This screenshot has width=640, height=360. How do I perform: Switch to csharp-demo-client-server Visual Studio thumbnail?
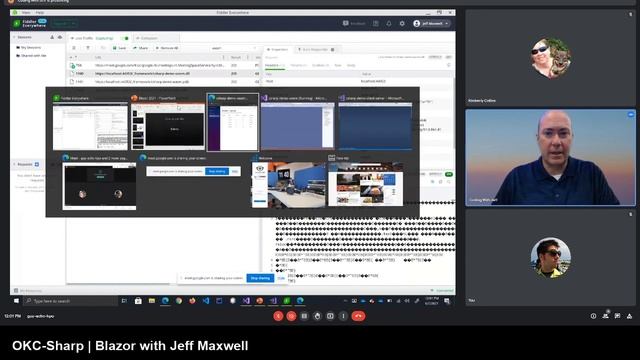pyautogui.click(x=375, y=123)
